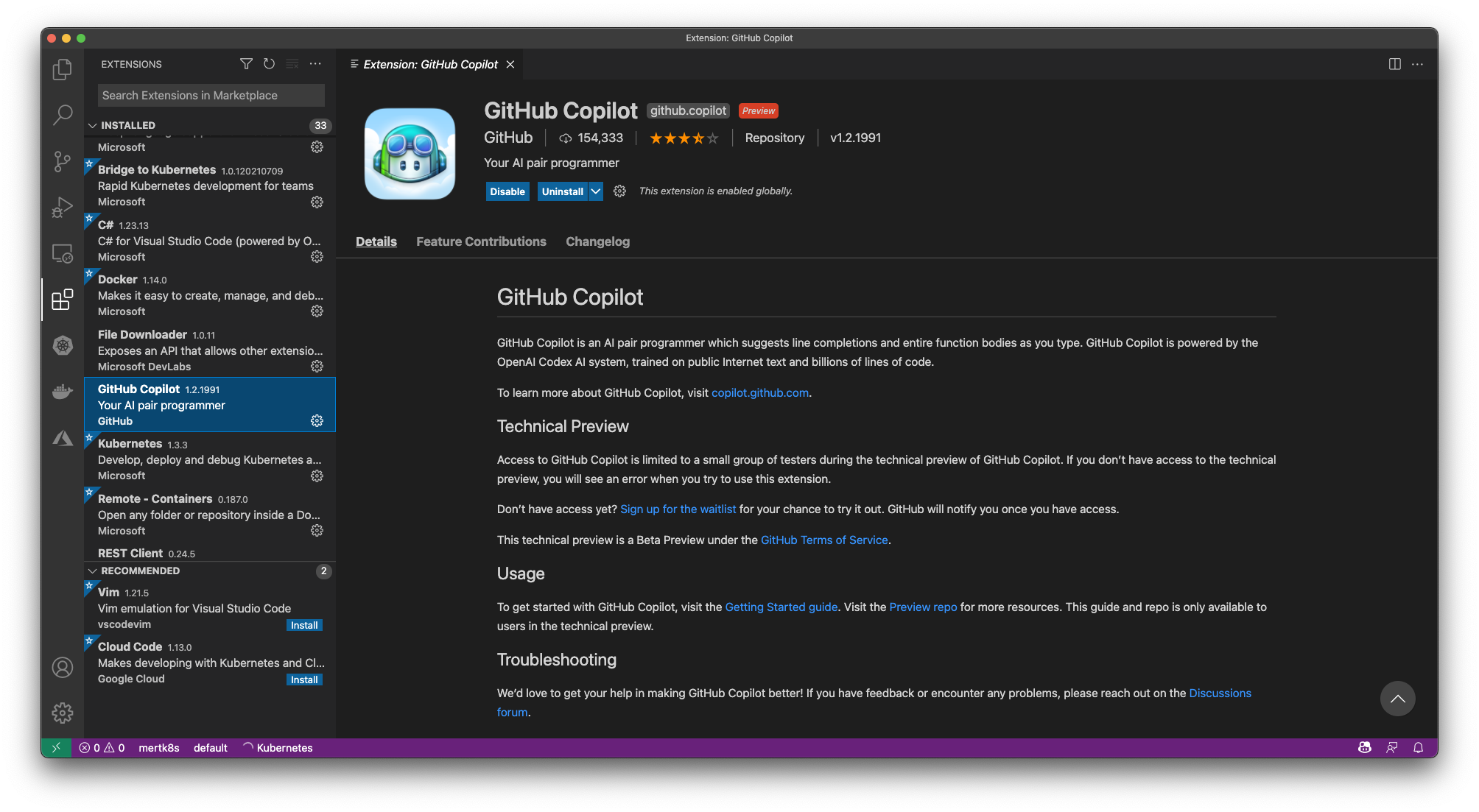This screenshot has height=812, width=1479.
Task: Open manage gear for File Downloader
Action: [317, 366]
